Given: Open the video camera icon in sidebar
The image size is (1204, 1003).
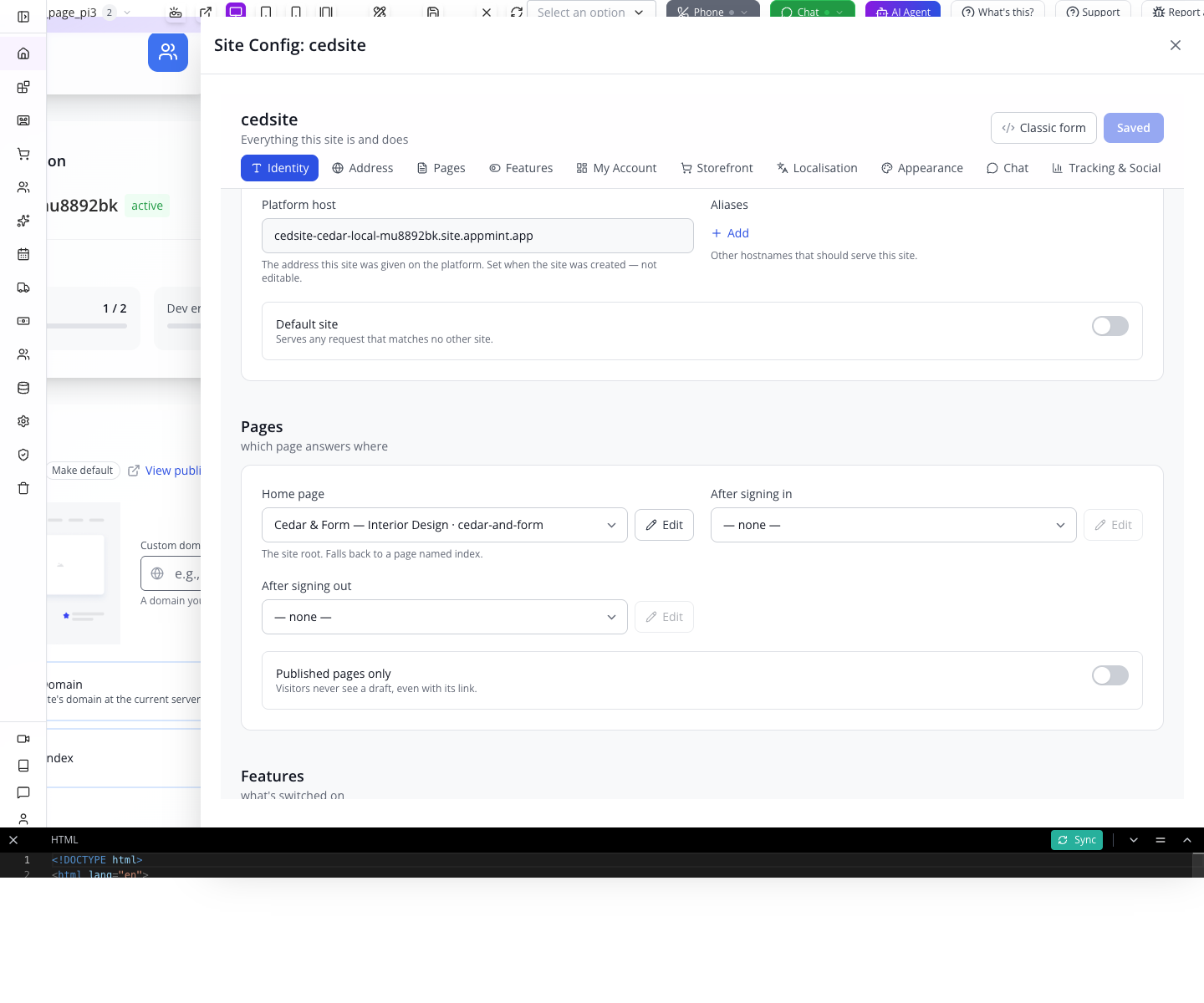Looking at the screenshot, I should click(x=23, y=739).
